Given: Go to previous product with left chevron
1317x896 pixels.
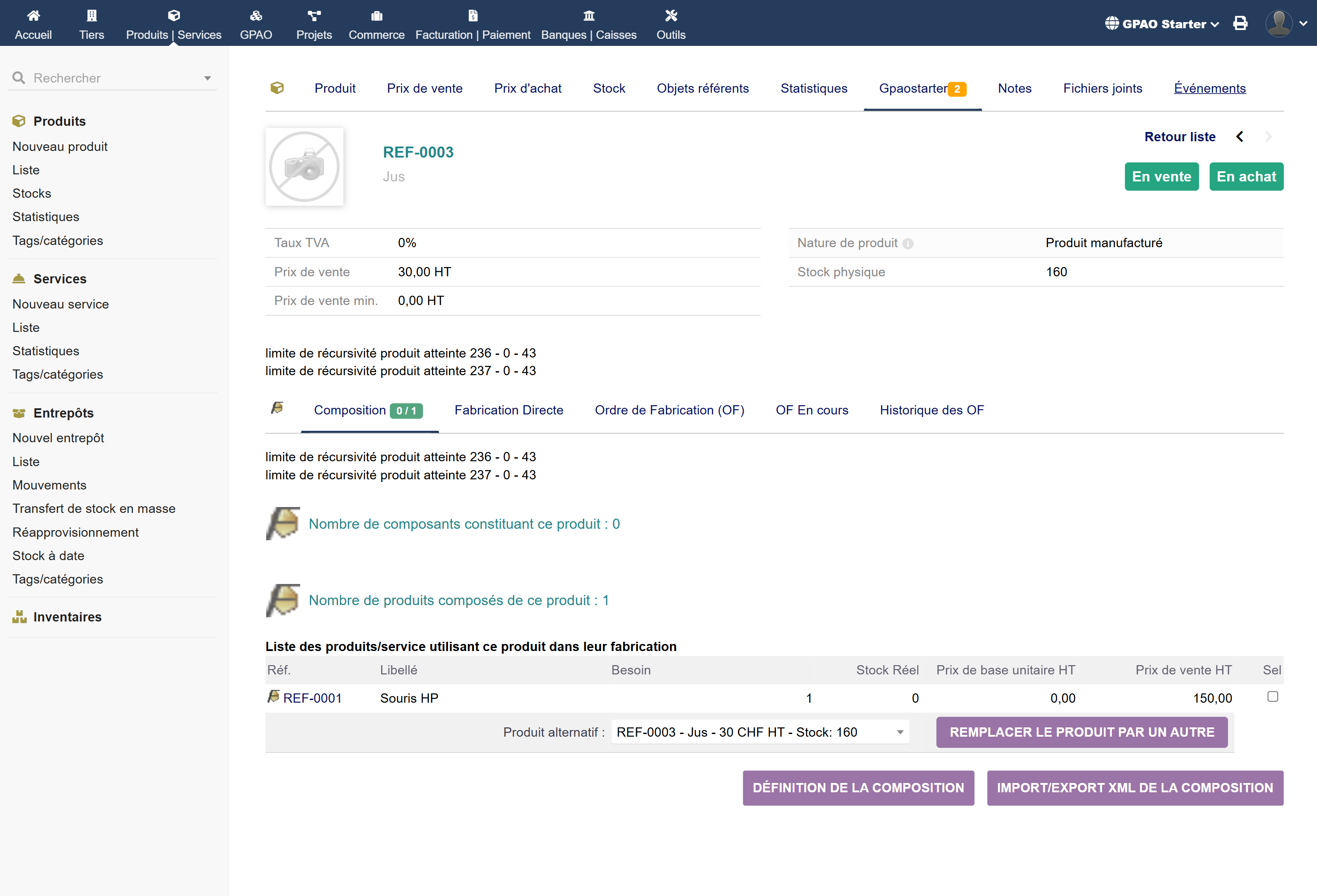Looking at the screenshot, I should coord(1239,136).
